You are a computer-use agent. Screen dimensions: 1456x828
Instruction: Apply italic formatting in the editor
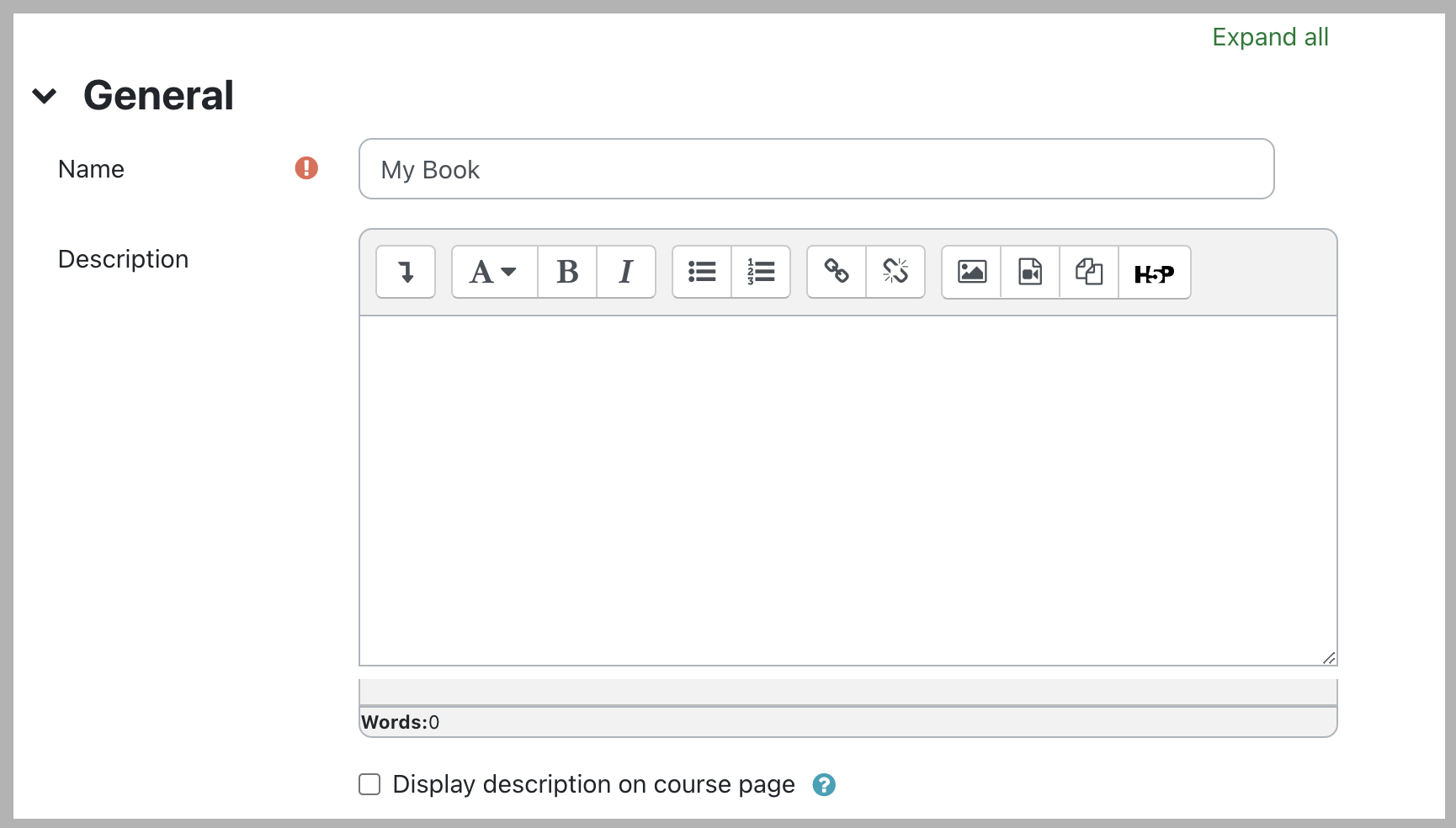[x=625, y=272]
